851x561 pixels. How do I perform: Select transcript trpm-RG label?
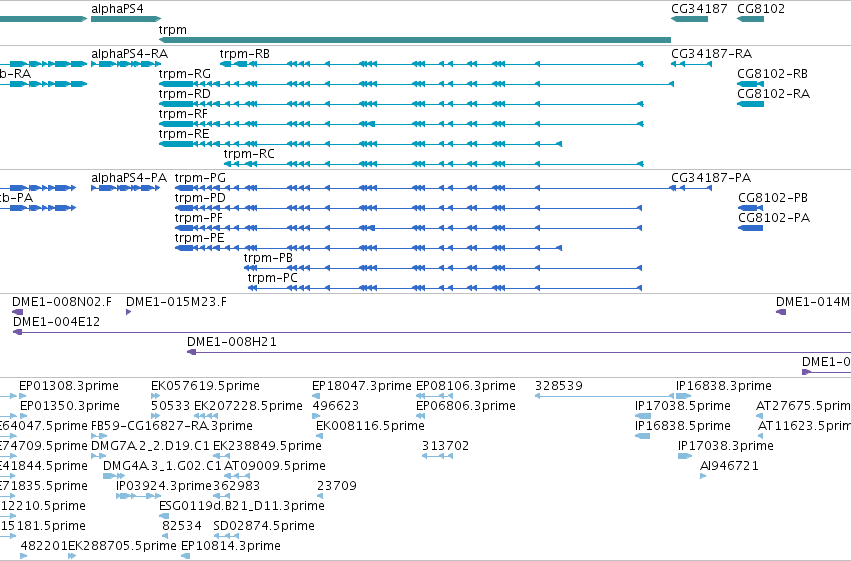coord(185,74)
